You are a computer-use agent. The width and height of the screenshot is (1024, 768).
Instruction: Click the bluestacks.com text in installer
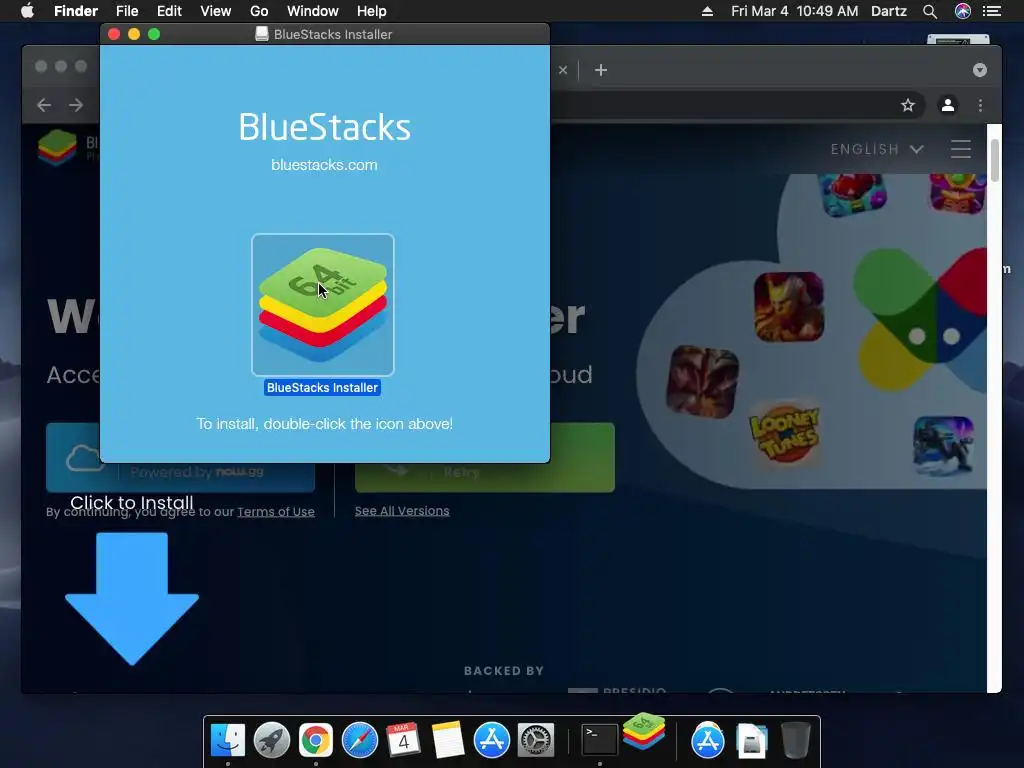(x=324, y=165)
